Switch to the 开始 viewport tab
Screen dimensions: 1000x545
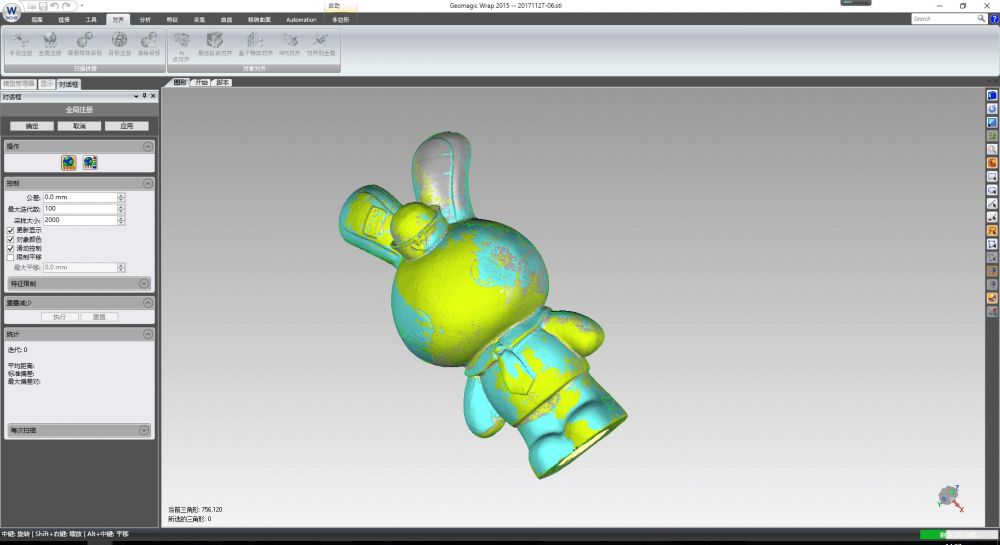point(202,83)
